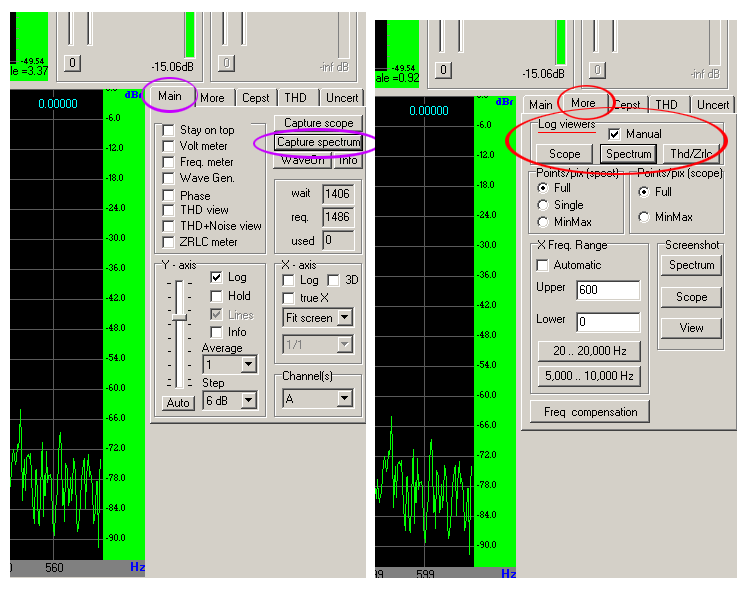Click Lower frequency field showing 0
This screenshot has width=751, height=591.
coord(608,322)
